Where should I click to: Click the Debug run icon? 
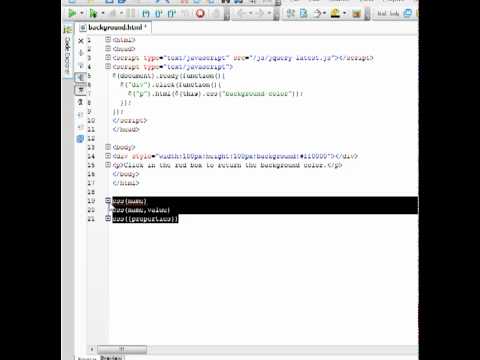[x=93, y=13]
